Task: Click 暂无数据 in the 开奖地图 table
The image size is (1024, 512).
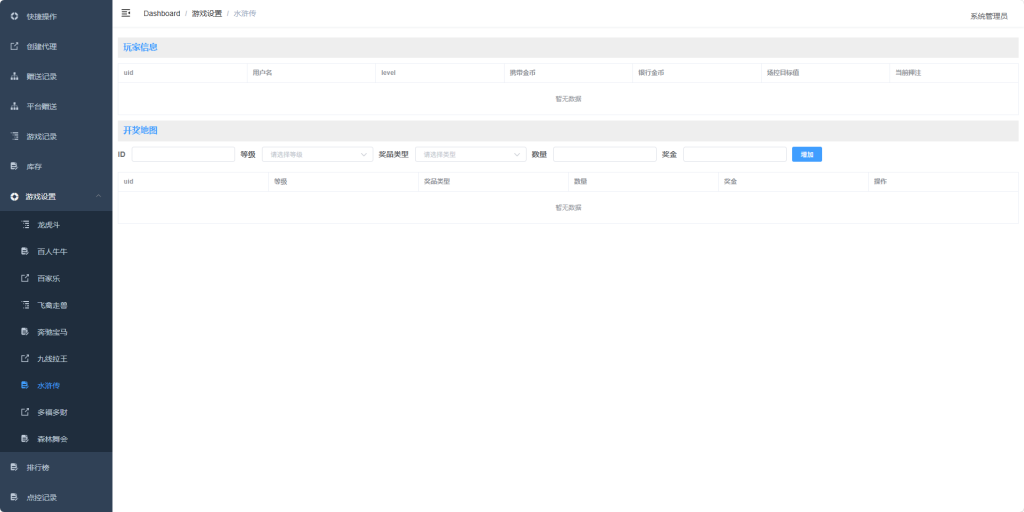Action: (568, 208)
